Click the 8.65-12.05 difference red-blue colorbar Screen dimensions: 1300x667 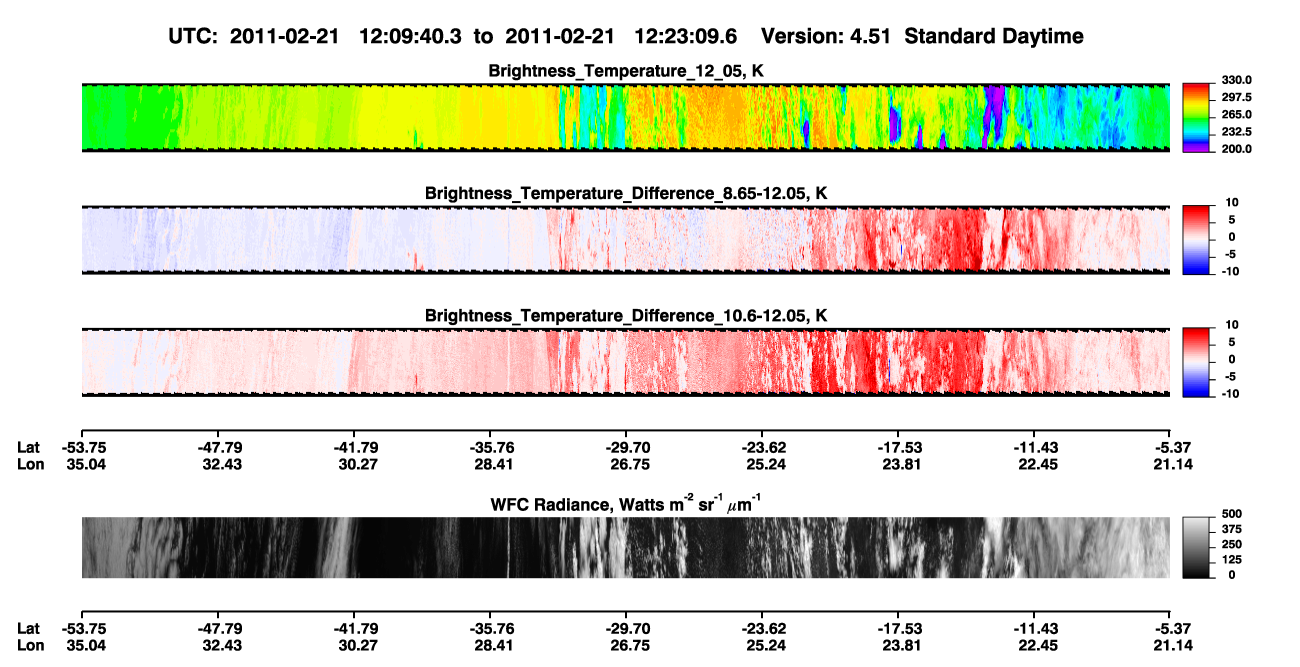point(1194,240)
